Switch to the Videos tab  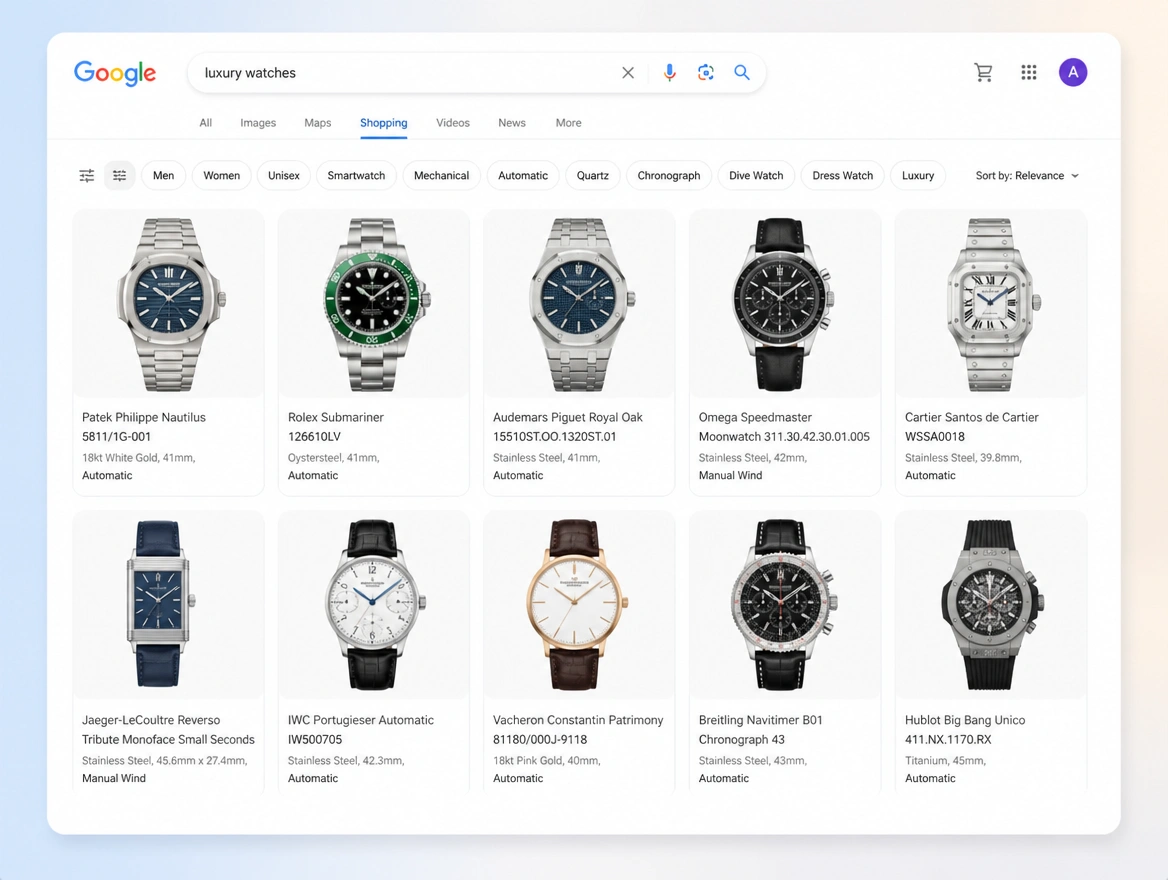click(453, 123)
